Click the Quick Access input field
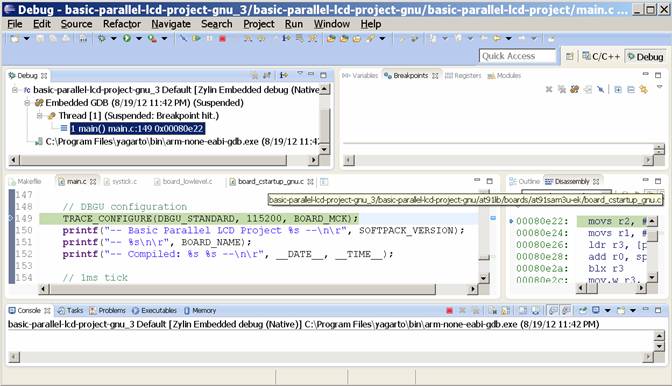 point(517,56)
